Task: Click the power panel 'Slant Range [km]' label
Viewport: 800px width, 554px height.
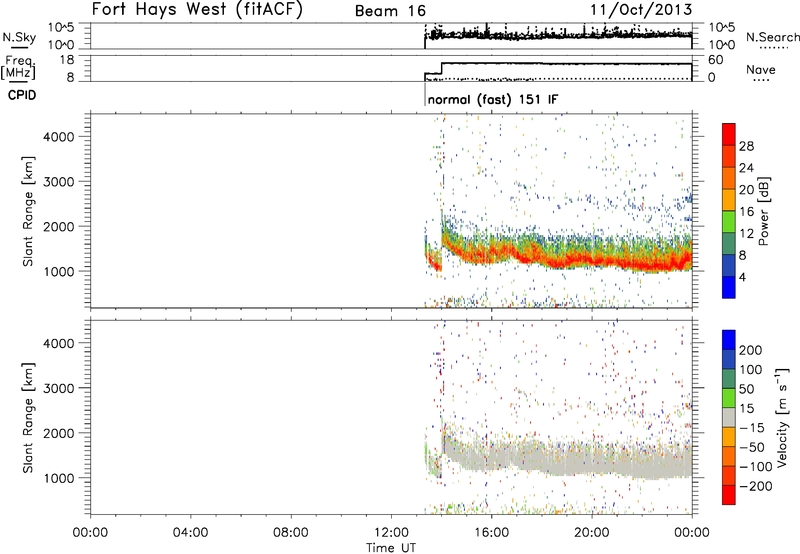Action: pyautogui.click(x=28, y=211)
